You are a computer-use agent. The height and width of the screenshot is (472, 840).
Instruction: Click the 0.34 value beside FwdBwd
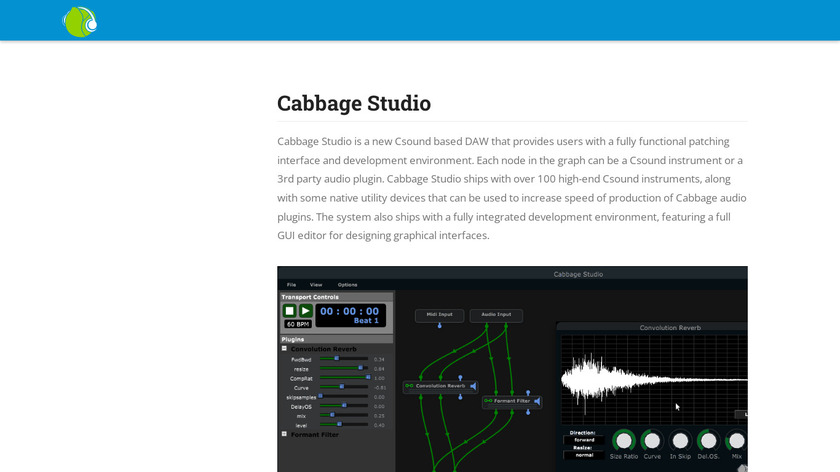pyautogui.click(x=379, y=359)
